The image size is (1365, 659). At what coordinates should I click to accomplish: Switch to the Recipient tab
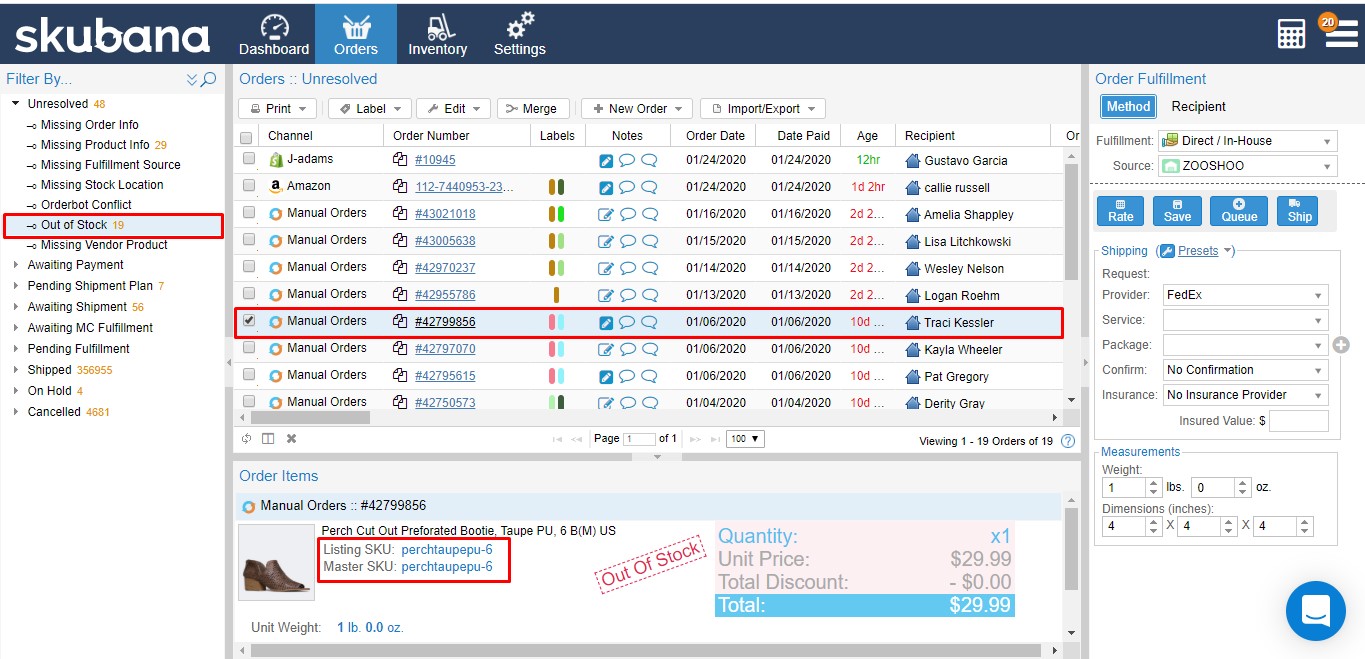(x=1198, y=106)
